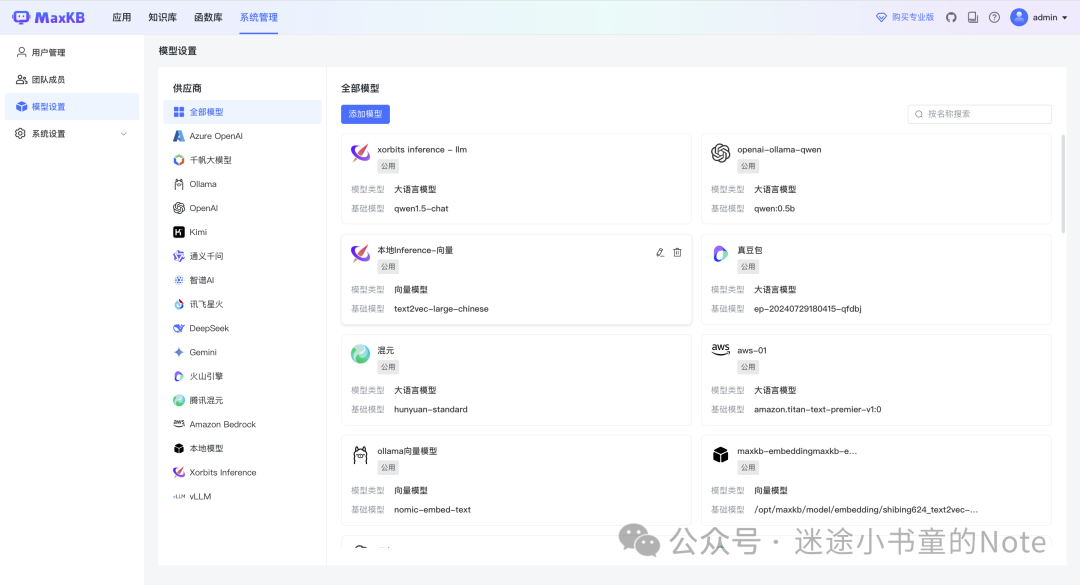This screenshot has width=1080, height=585.
Task: Switch to the 函数库 tab
Action: click(x=208, y=17)
